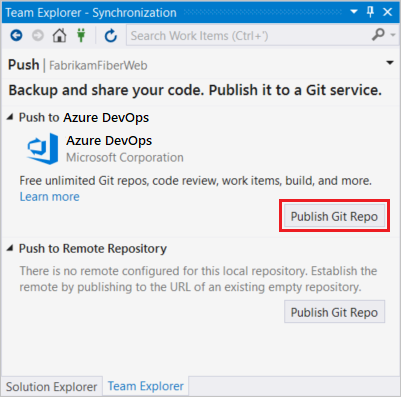Click Publish Git Repo under Azure DevOps
Image resolution: width=401 pixels, height=397 pixels.
334,216
